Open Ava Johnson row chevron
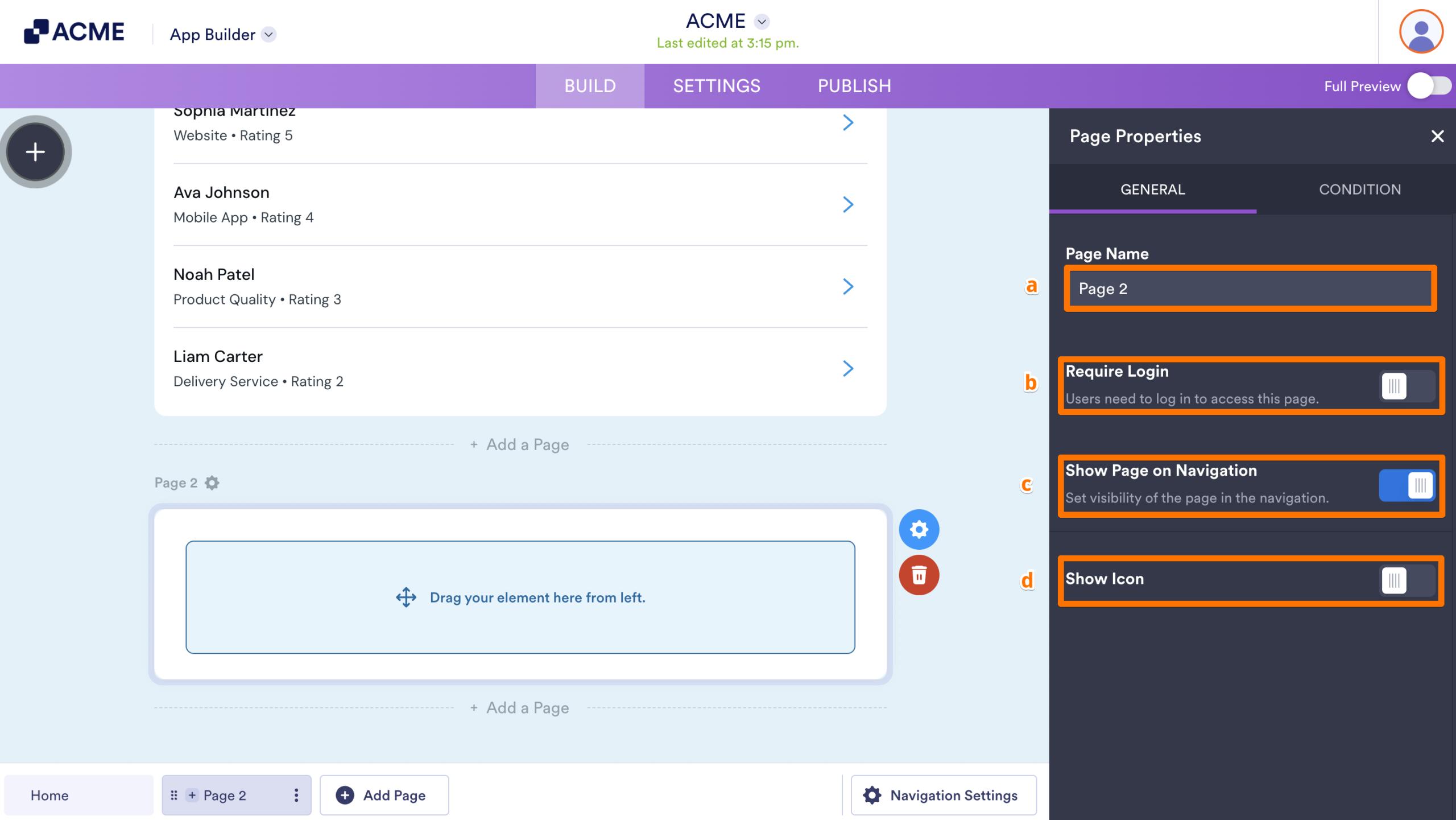The height and width of the screenshot is (820, 1456). point(848,205)
